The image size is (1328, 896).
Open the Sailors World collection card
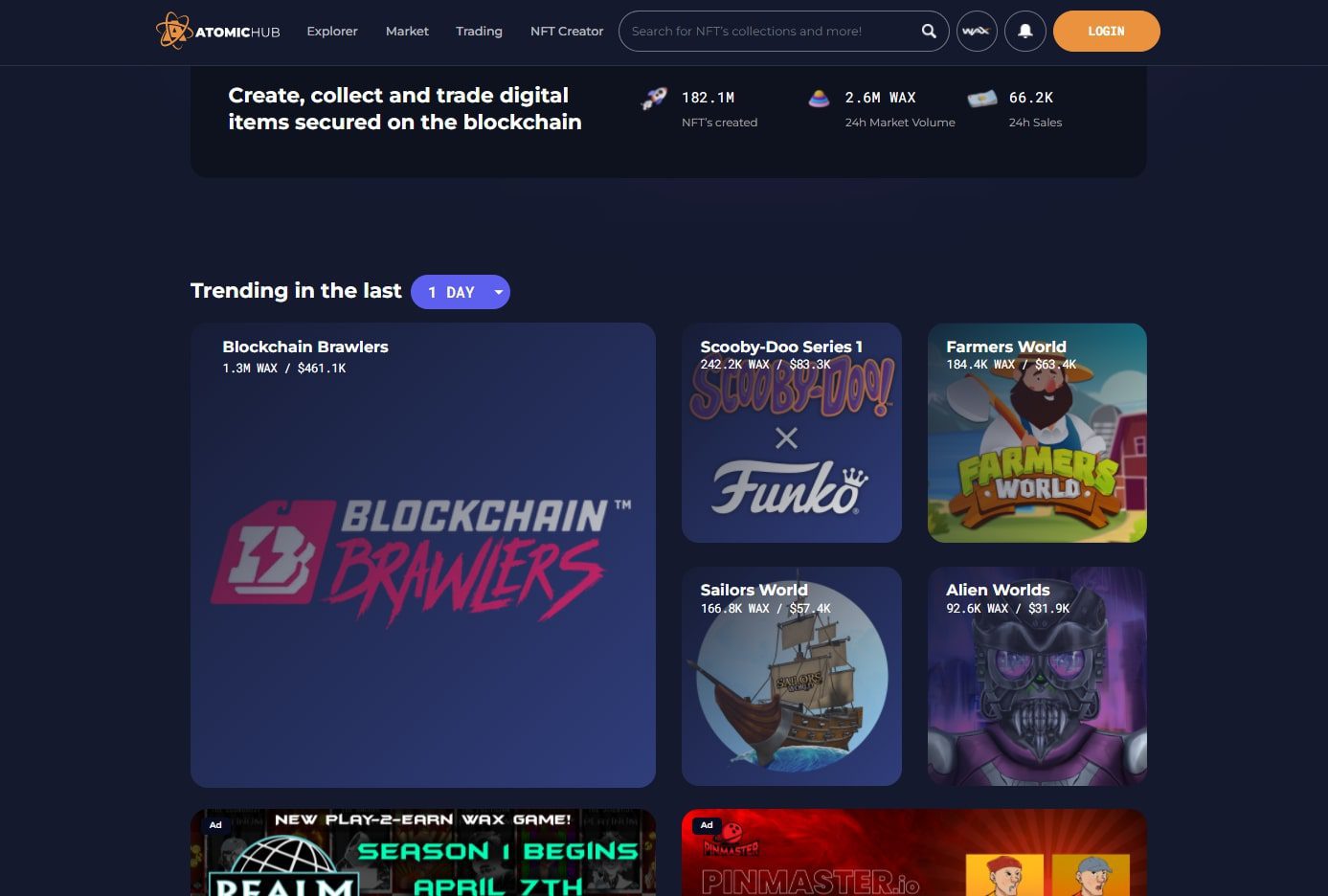click(x=792, y=676)
